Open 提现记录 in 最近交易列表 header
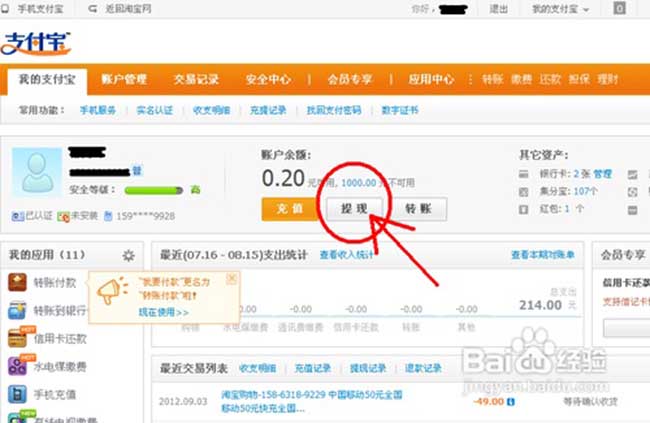This screenshot has width=650, height=423. click(x=368, y=368)
